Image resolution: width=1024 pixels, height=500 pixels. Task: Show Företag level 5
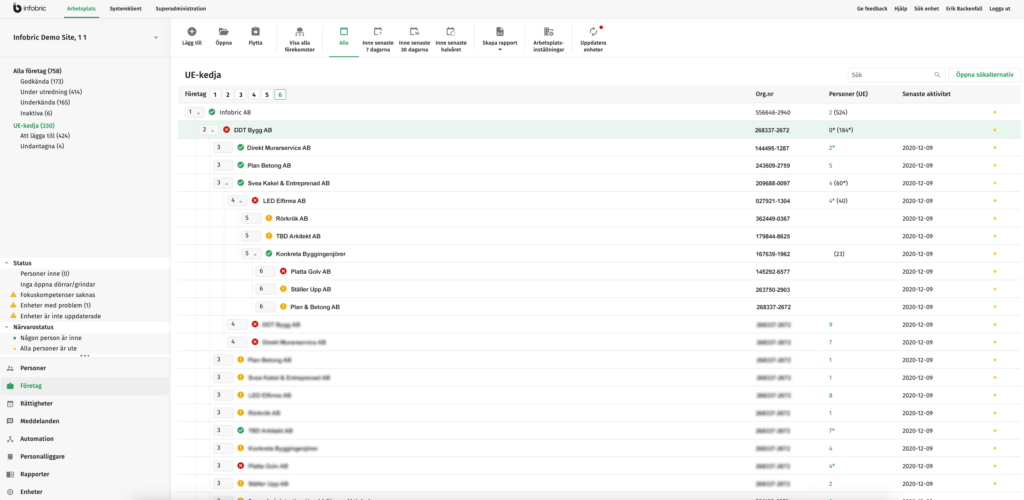pyautogui.click(x=266, y=95)
